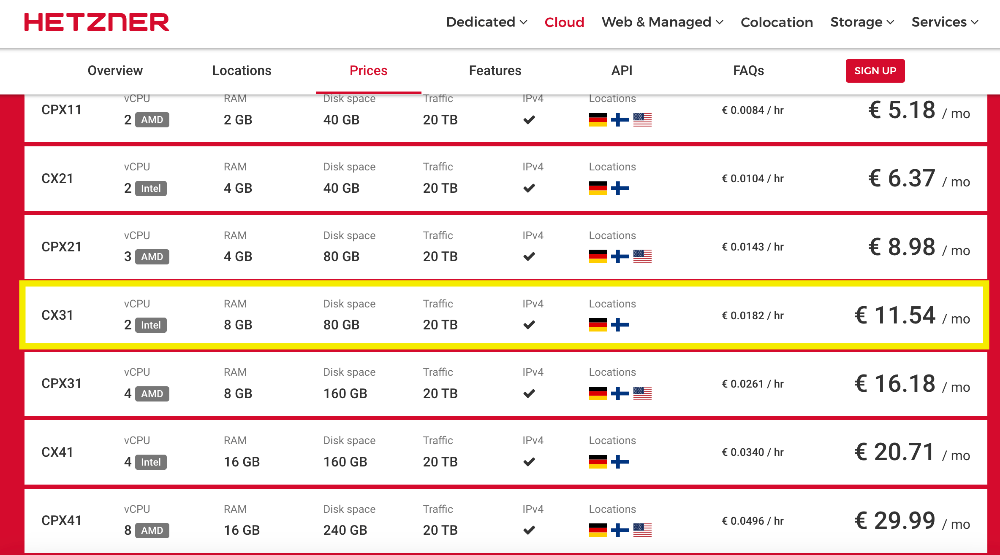Click the Intel badge in CX41 row

pos(151,462)
